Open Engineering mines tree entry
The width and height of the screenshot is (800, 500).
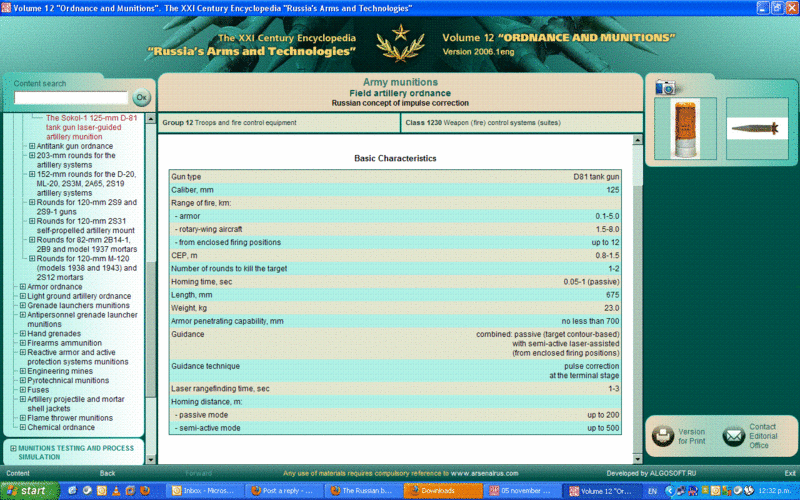click(60, 371)
